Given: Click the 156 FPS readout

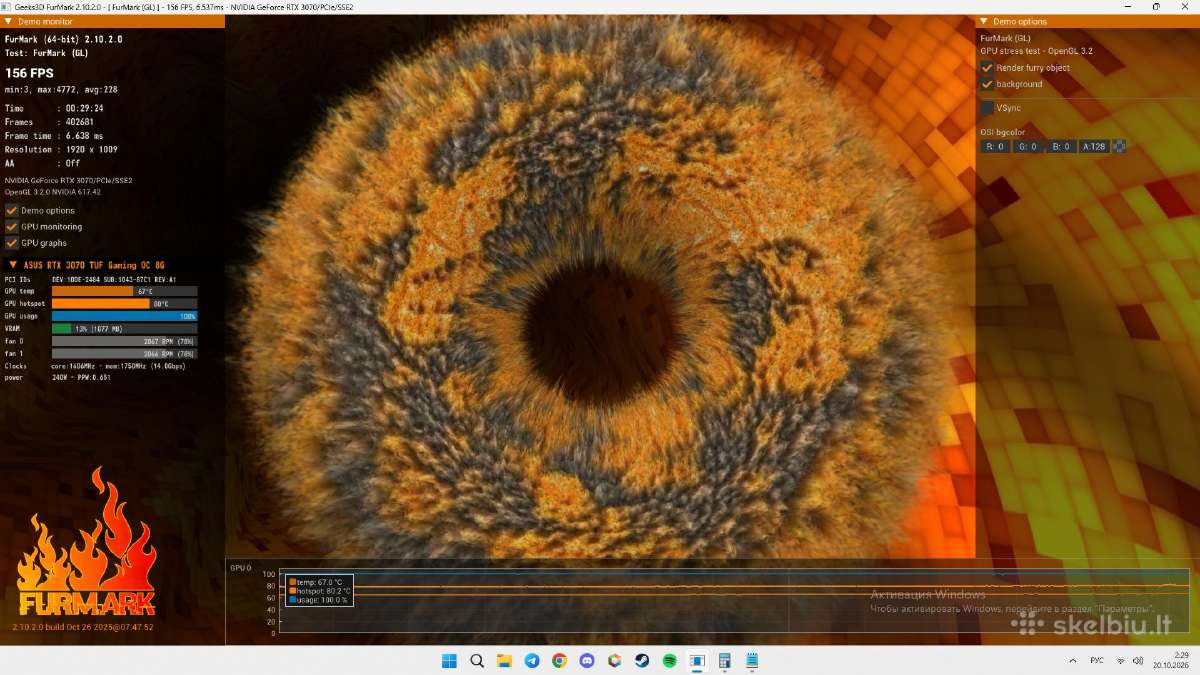Looking at the screenshot, I should click(x=30, y=73).
